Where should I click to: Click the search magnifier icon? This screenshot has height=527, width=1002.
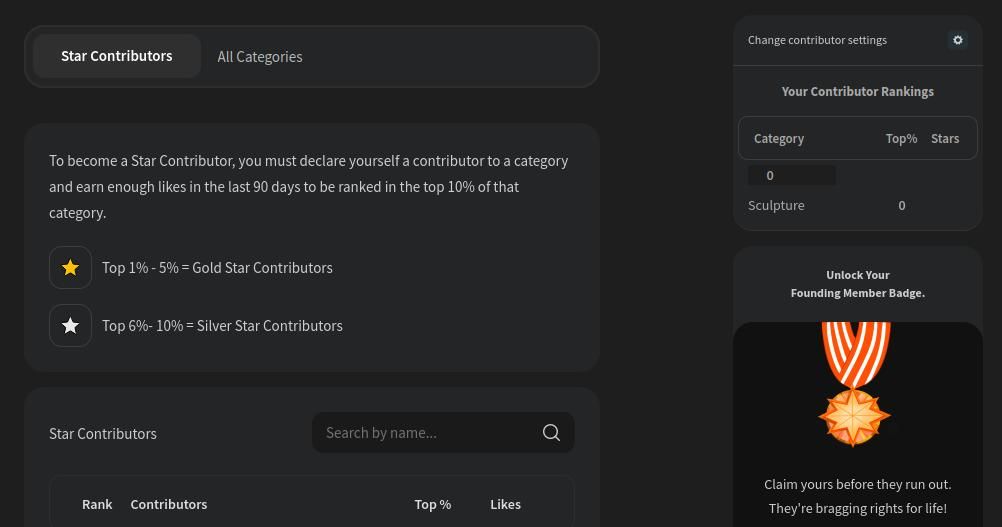[x=551, y=433]
